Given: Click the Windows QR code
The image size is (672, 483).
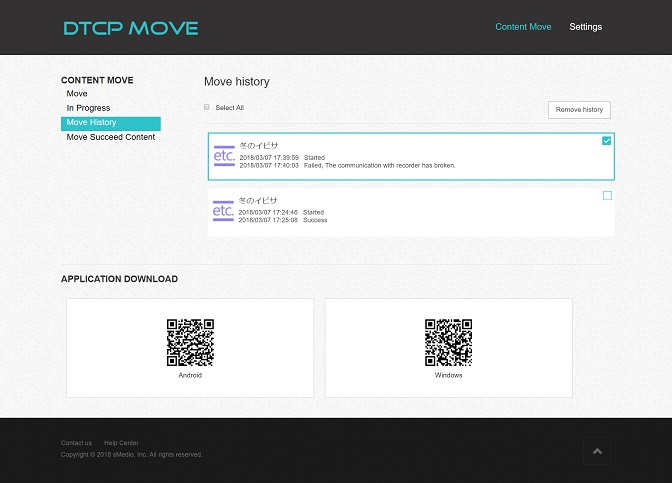Looking at the screenshot, I should [x=448, y=343].
